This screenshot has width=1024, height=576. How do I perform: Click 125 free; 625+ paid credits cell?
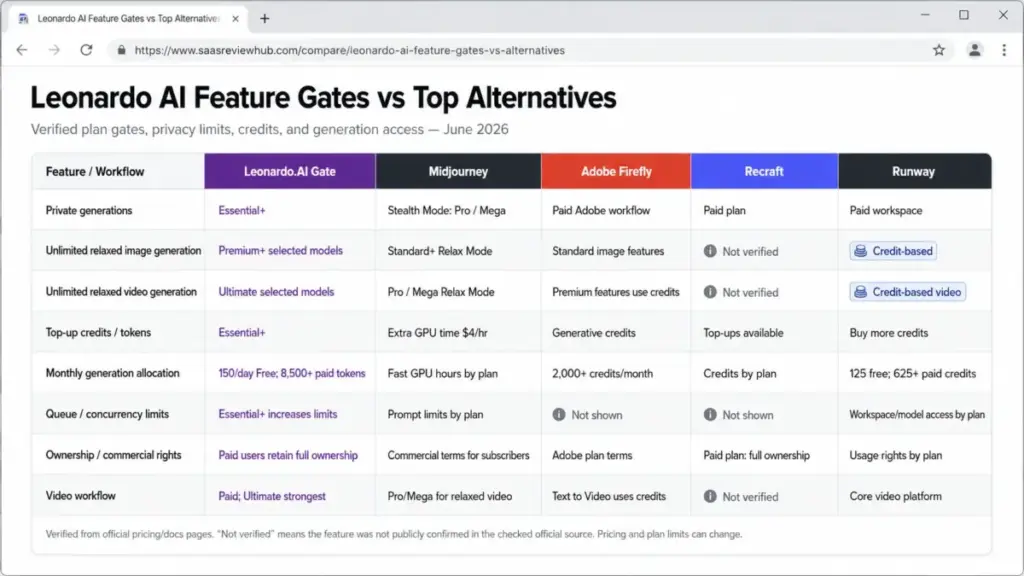point(913,374)
